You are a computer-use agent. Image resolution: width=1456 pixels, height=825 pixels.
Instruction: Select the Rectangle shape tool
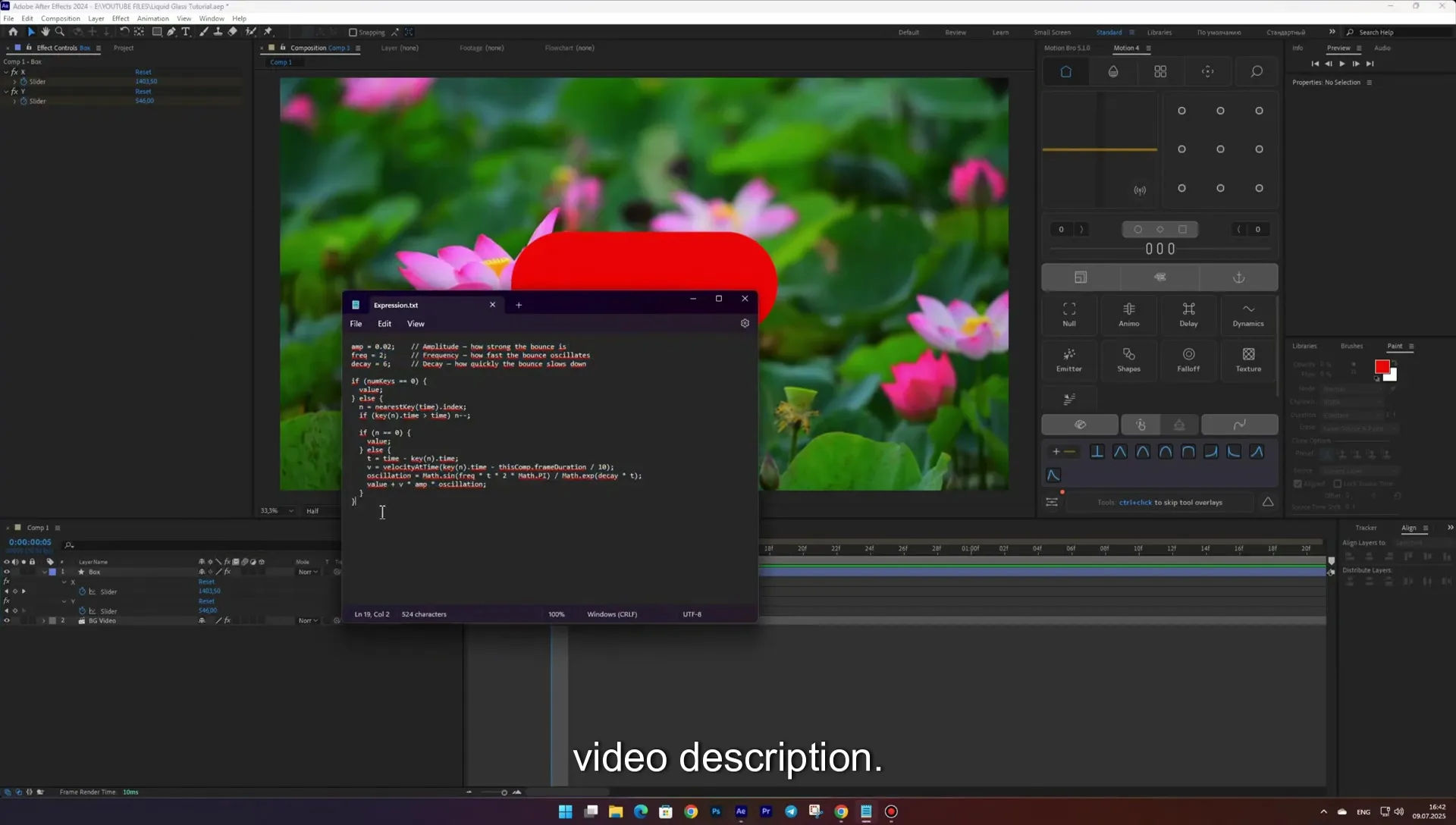pos(157,32)
